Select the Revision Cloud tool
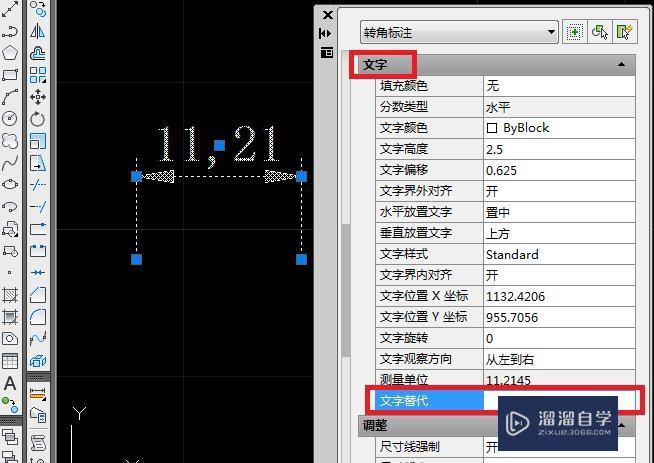 tap(9, 141)
